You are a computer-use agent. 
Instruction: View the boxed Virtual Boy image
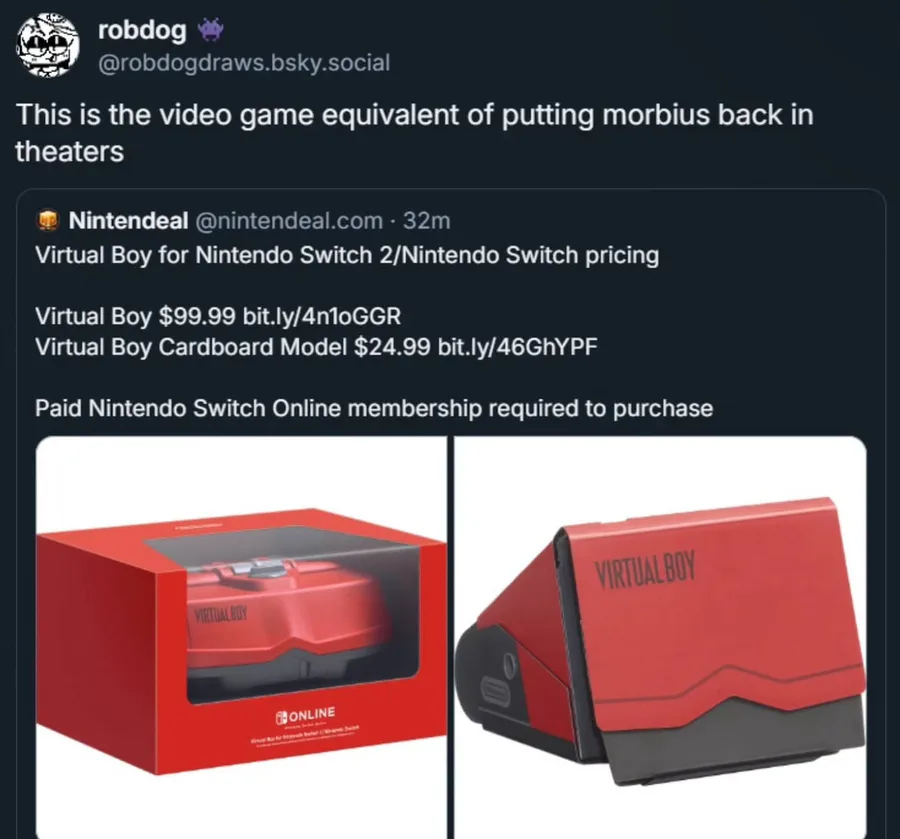(x=242, y=638)
